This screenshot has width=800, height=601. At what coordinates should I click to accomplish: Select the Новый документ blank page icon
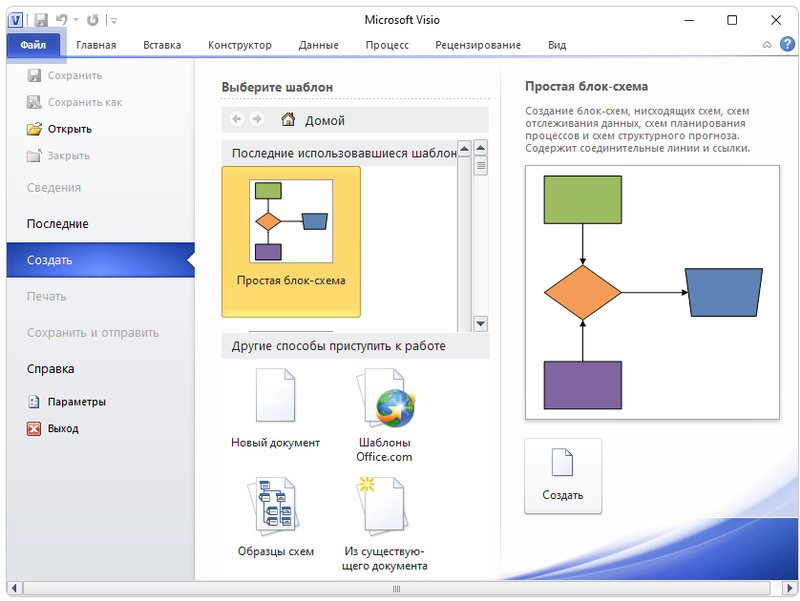point(275,396)
